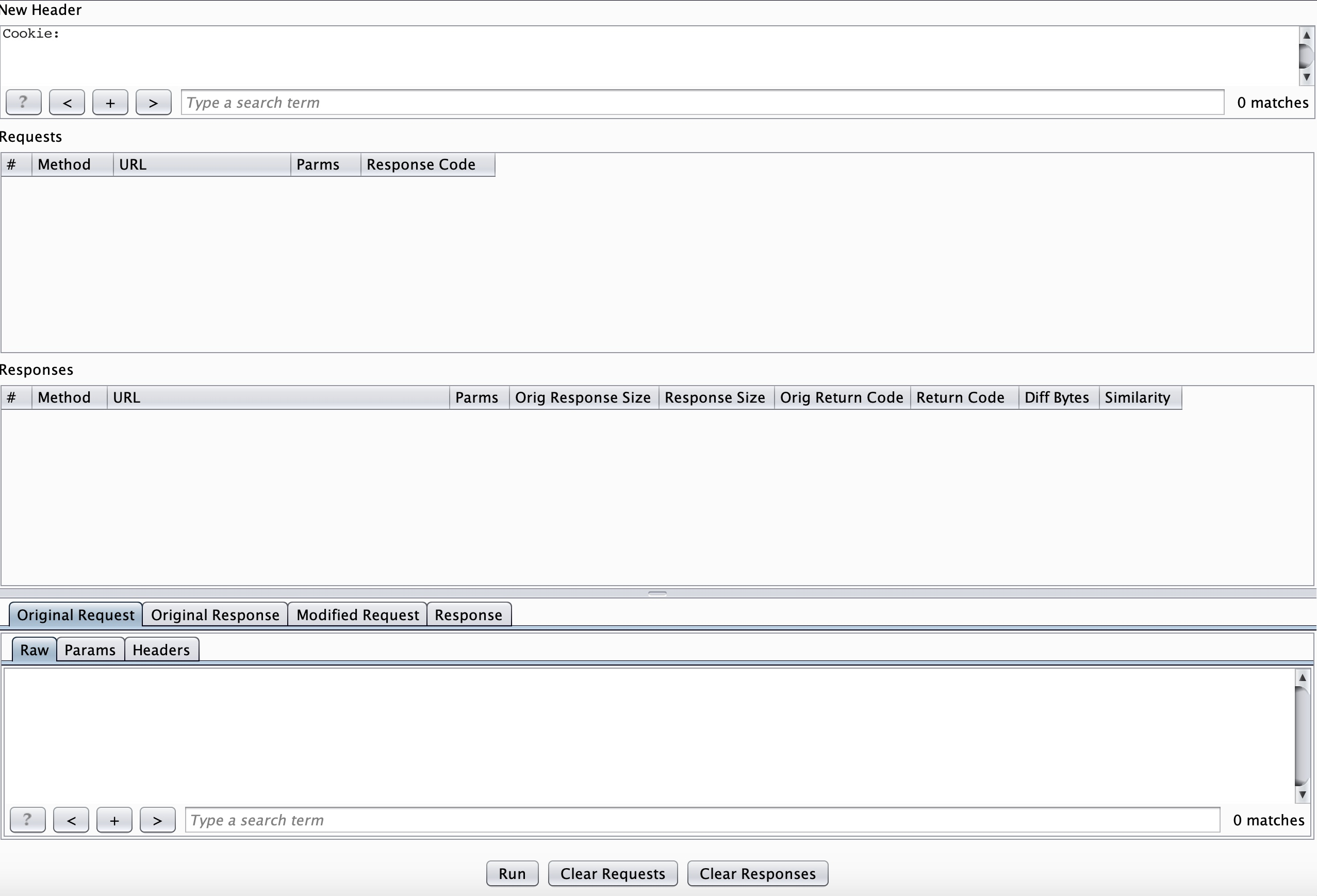The image size is (1317, 896).
Task: Go to next match in request viewer search
Action: point(157,820)
